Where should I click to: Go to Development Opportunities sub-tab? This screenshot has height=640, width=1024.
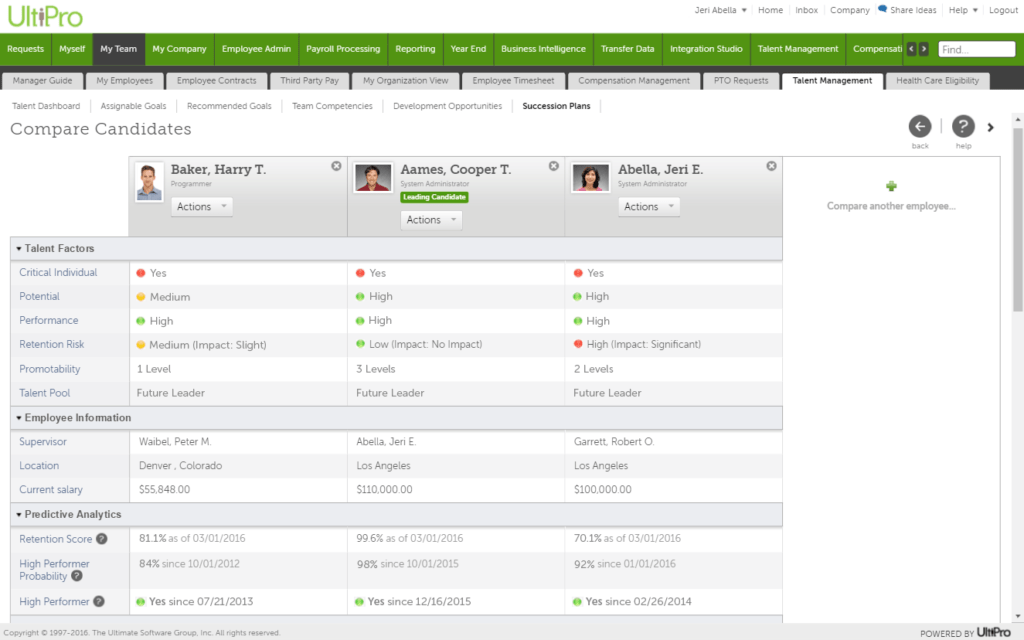447,106
